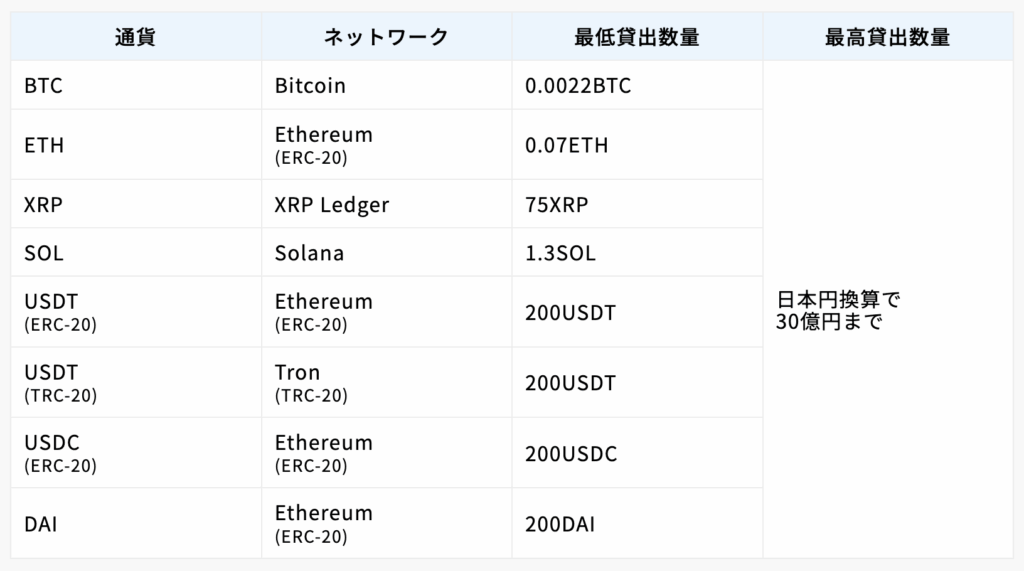Click the 通貨 column header
This screenshot has height=571, width=1024.
(x=135, y=38)
